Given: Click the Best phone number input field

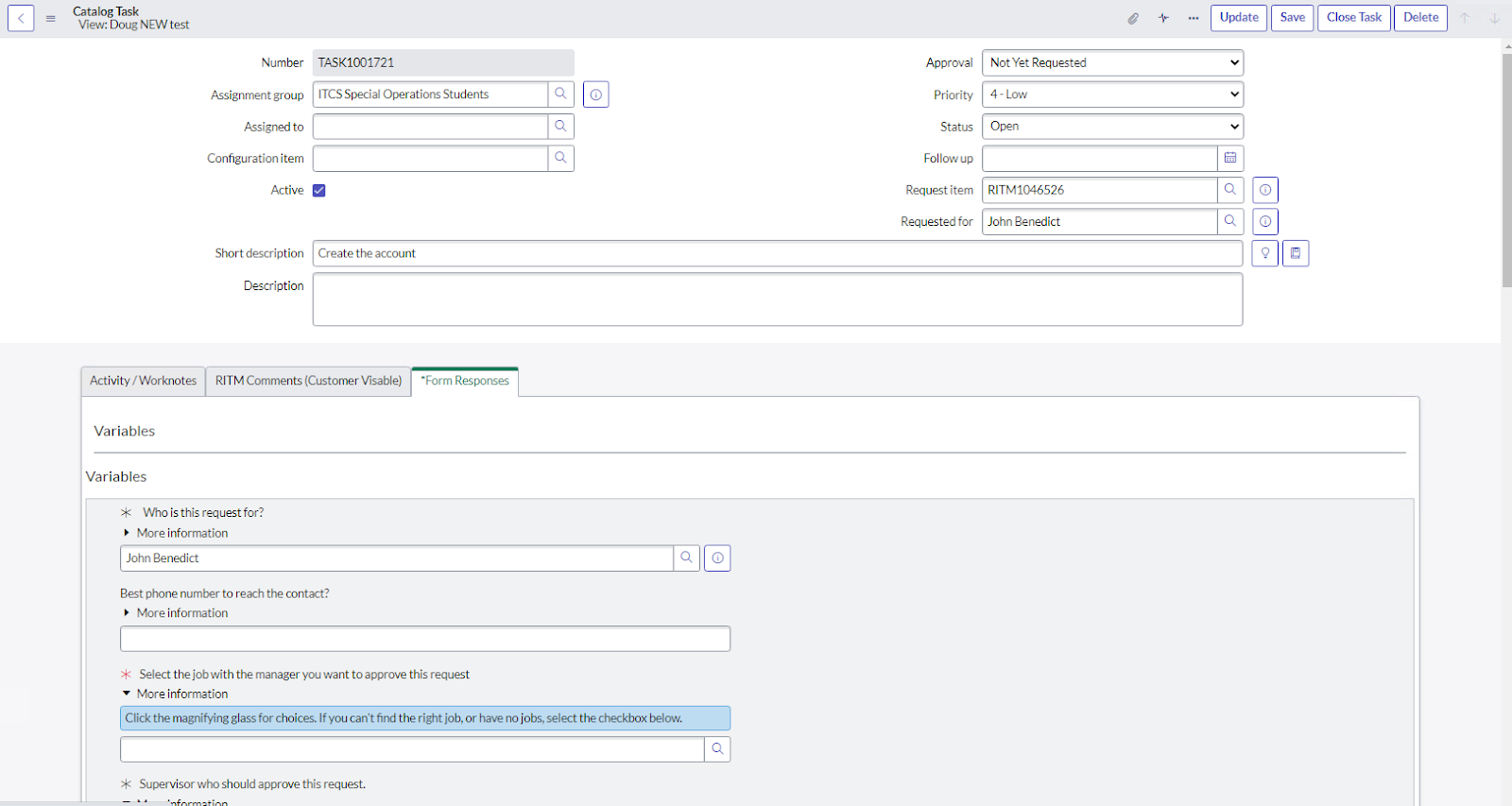Looking at the screenshot, I should pyautogui.click(x=425, y=639).
